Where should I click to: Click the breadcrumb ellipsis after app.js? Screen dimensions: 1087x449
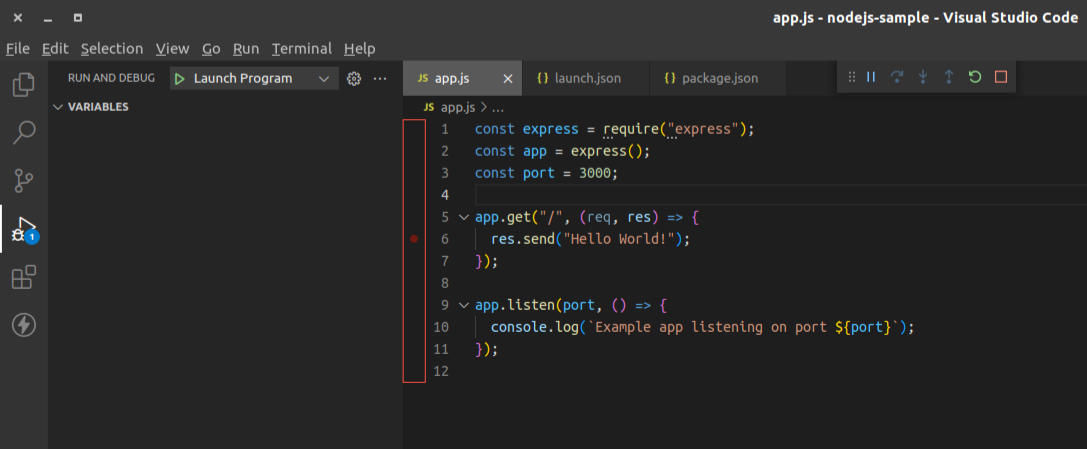point(497,108)
